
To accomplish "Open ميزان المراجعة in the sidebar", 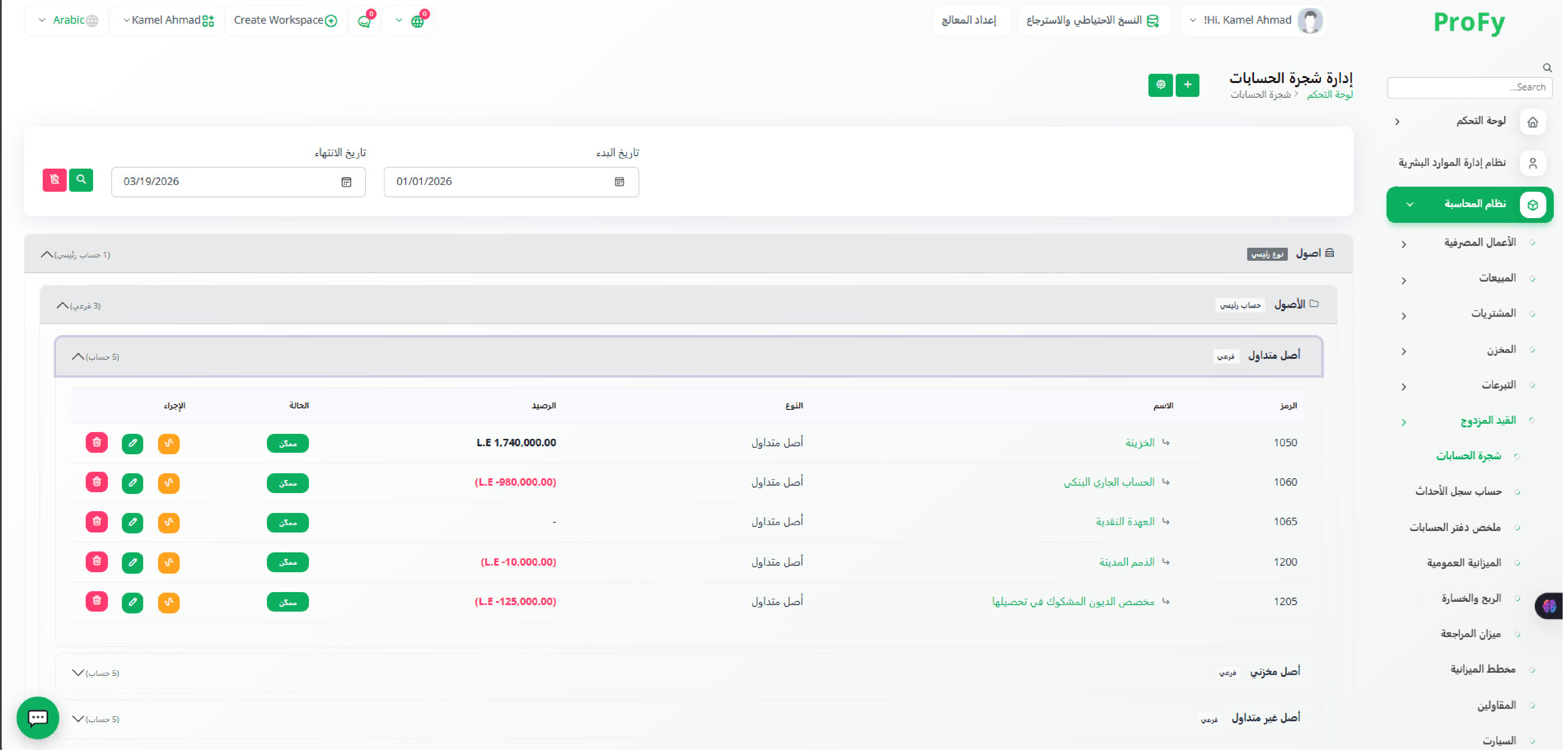I will pyautogui.click(x=1471, y=634).
